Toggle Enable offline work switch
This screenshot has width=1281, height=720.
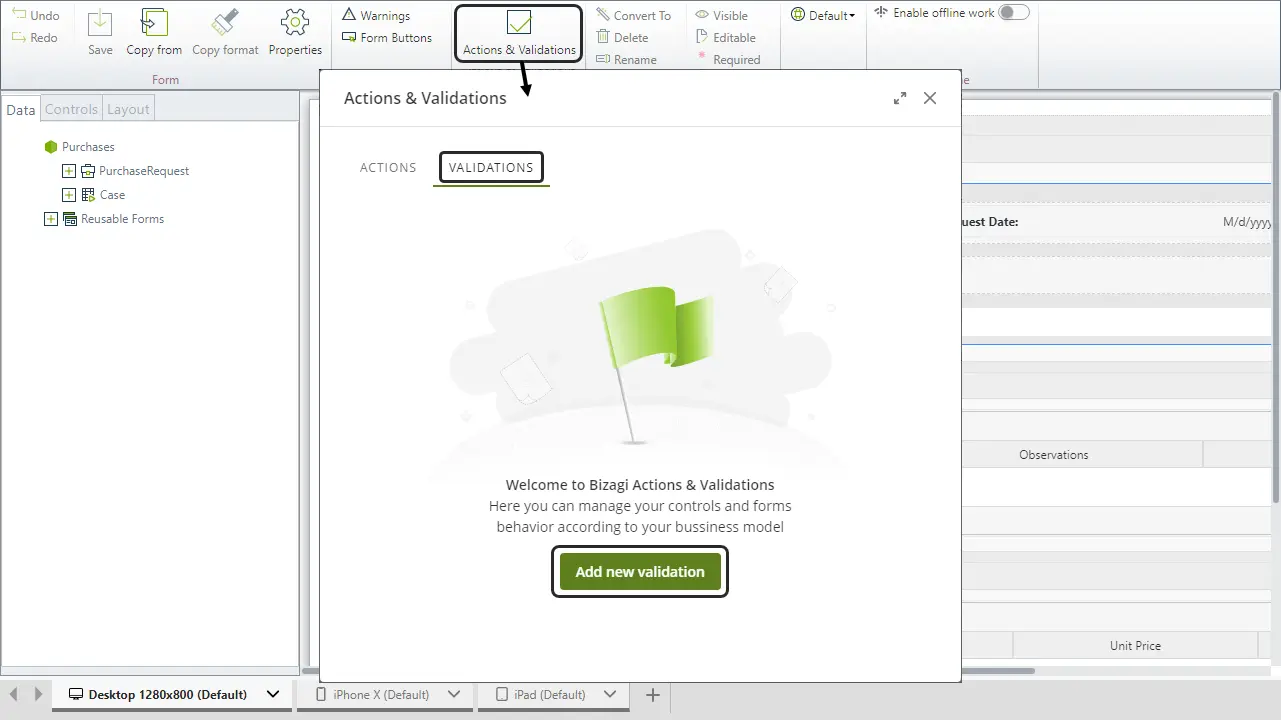point(1013,12)
